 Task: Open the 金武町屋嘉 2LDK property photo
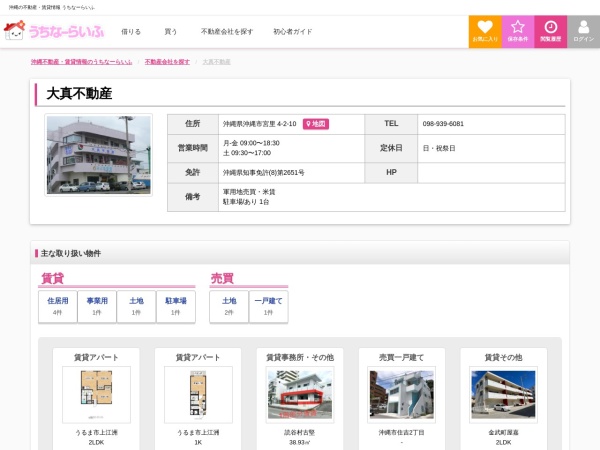click(504, 395)
